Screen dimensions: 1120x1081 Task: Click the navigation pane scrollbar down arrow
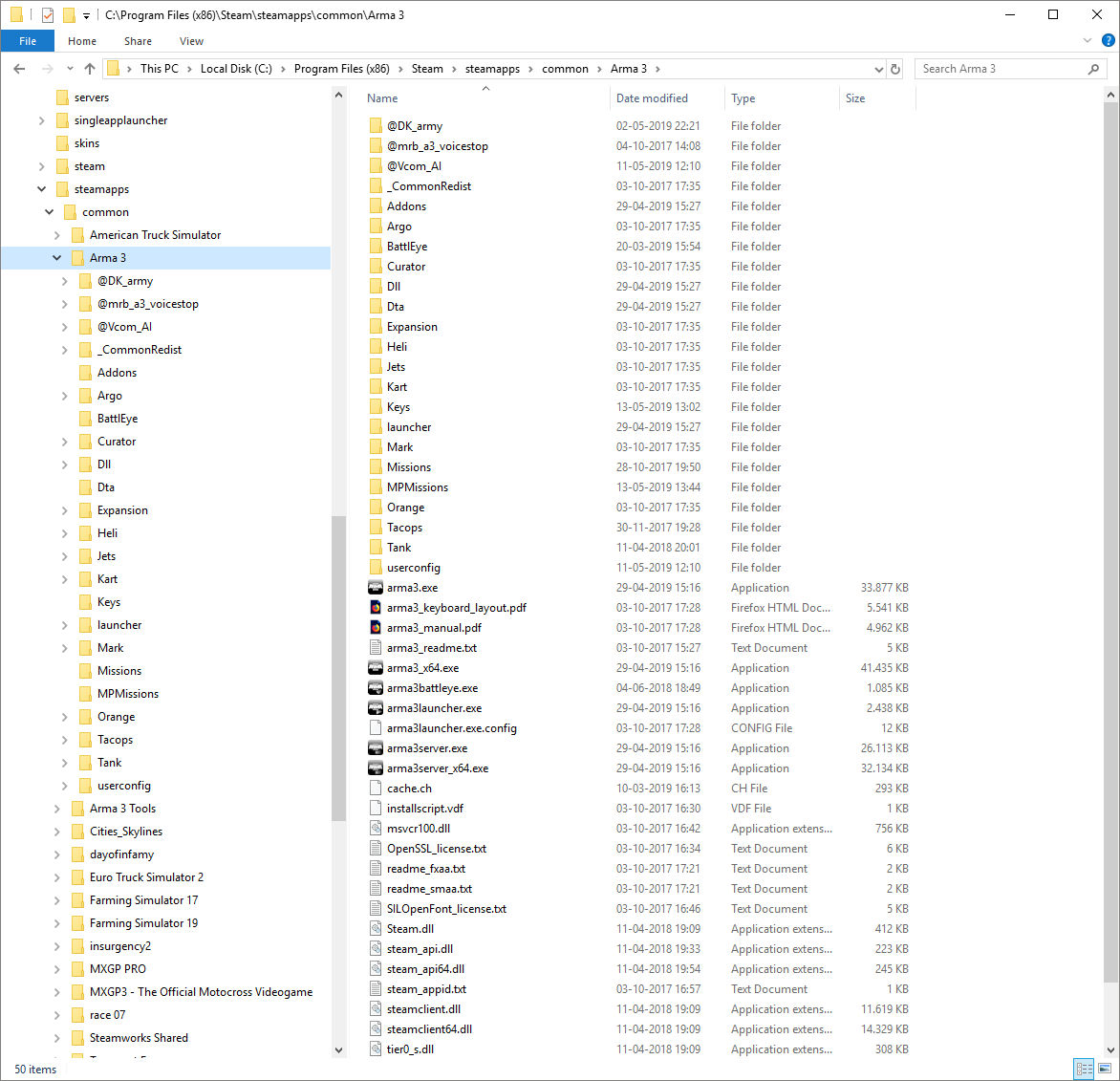pyautogui.click(x=338, y=1050)
